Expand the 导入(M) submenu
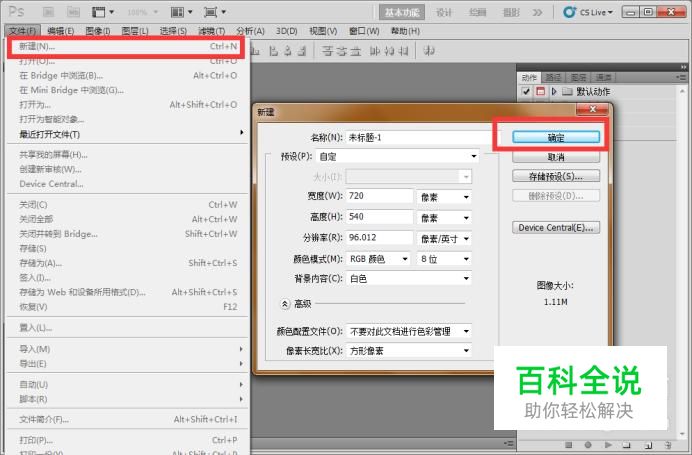692x455 pixels. 128,349
